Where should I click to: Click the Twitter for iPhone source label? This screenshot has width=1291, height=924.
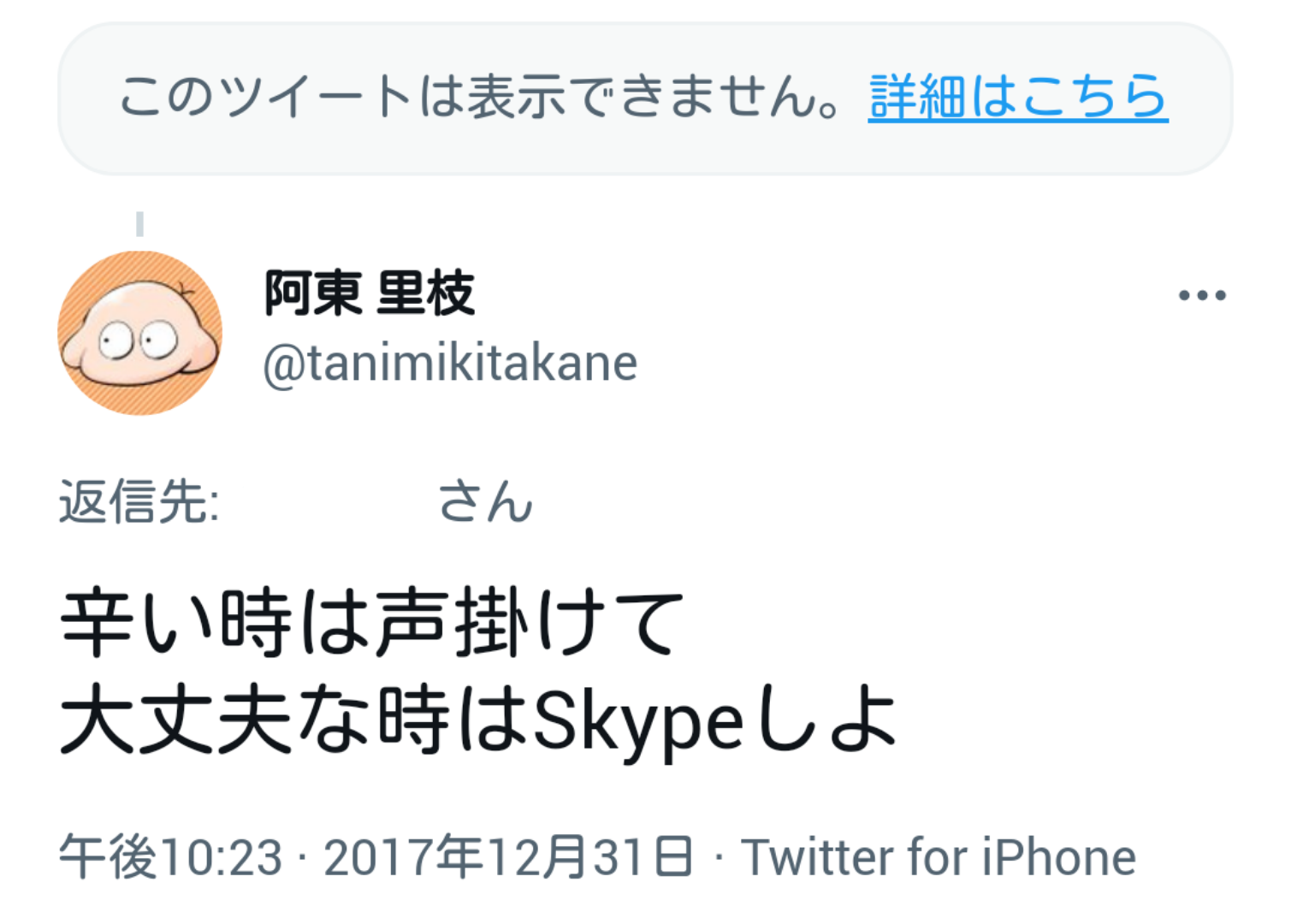938,857
